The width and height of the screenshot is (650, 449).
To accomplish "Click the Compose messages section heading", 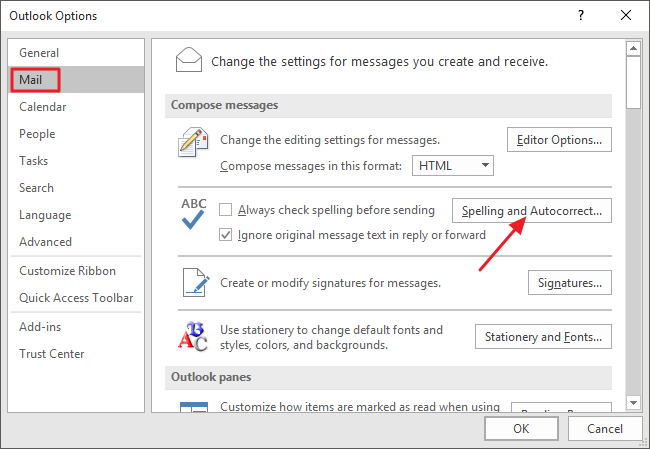I will 224,105.
